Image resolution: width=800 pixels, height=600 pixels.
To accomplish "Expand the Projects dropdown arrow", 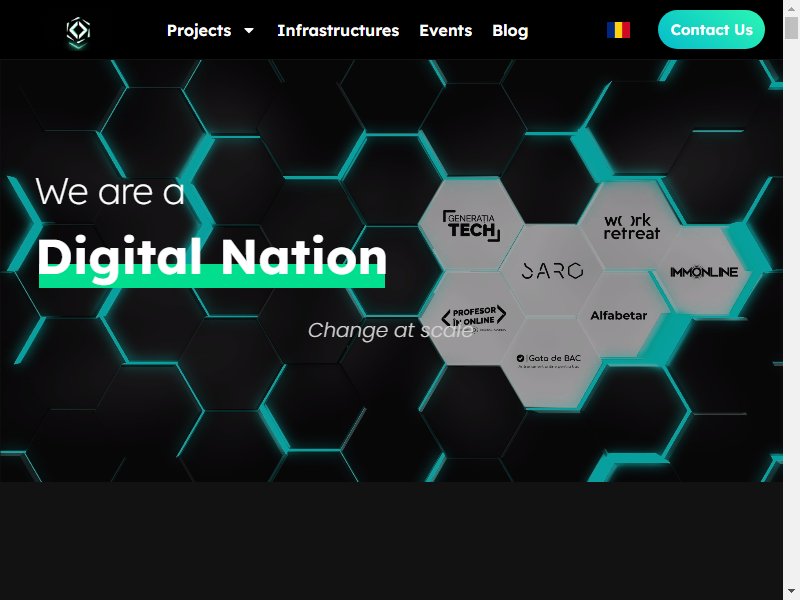I will (x=249, y=31).
